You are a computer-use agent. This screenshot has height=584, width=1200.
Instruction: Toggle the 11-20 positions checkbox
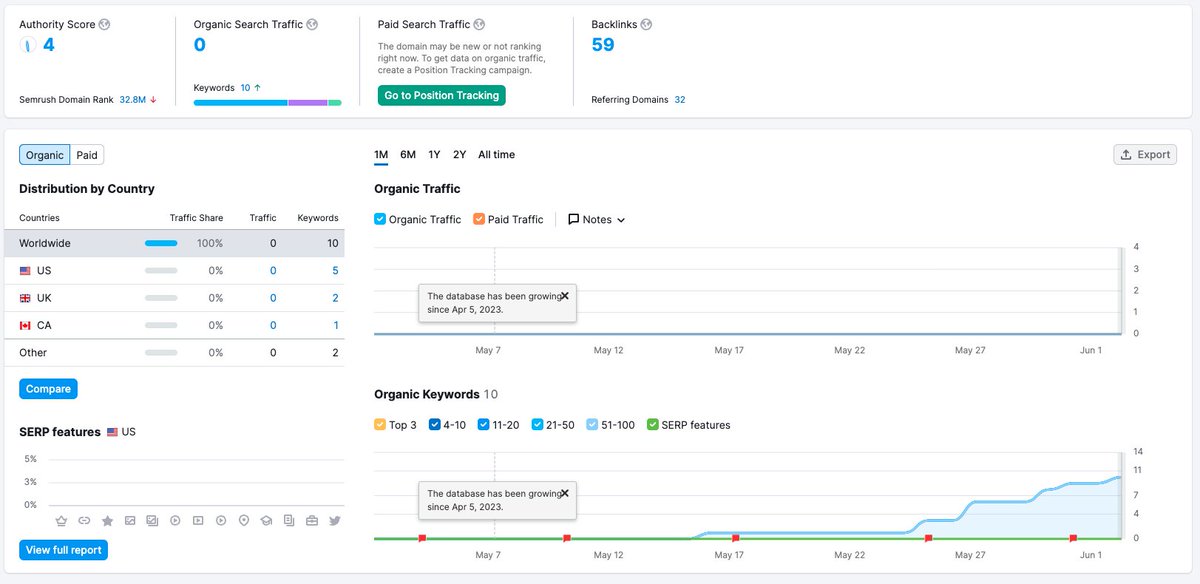pyautogui.click(x=484, y=425)
